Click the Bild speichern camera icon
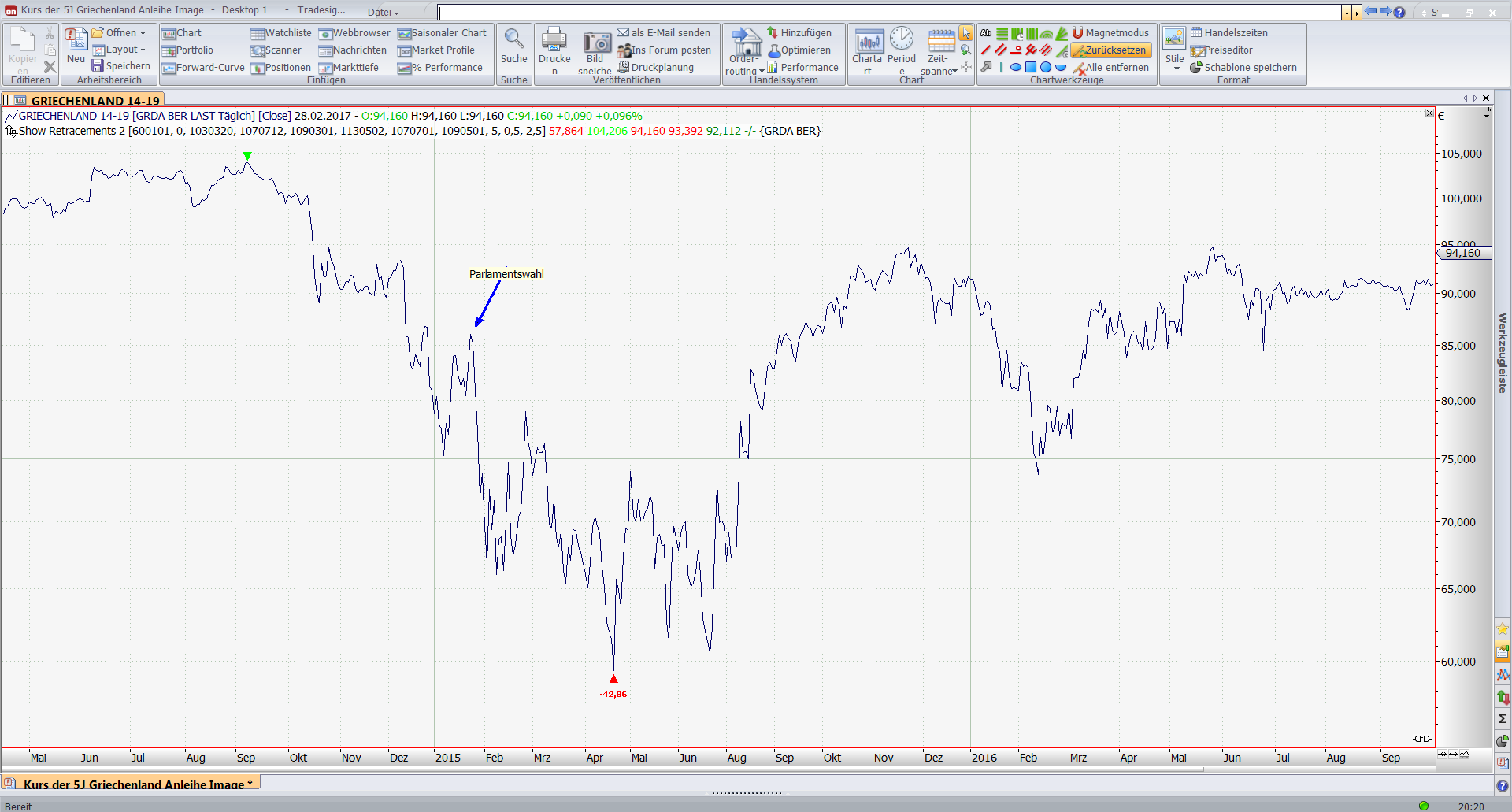The height and width of the screenshot is (812, 1512). 596,44
